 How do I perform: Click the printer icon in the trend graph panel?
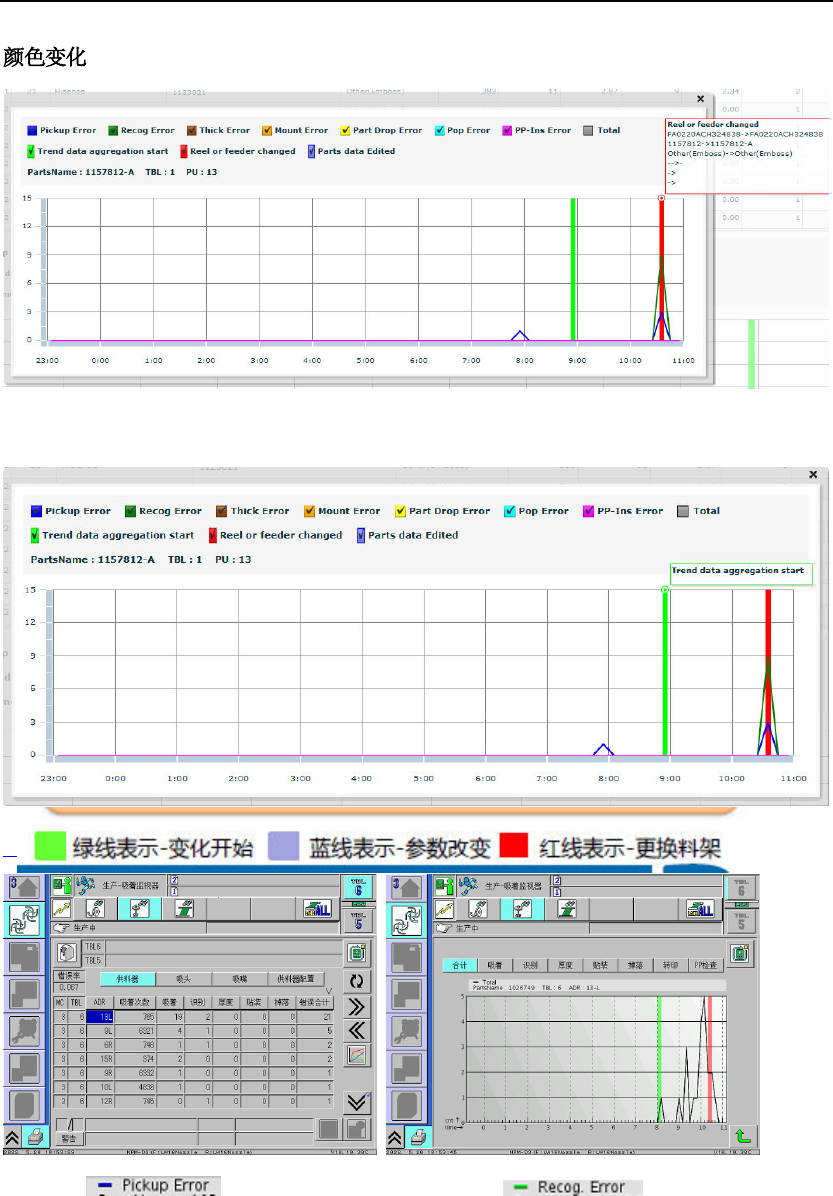point(418,1138)
